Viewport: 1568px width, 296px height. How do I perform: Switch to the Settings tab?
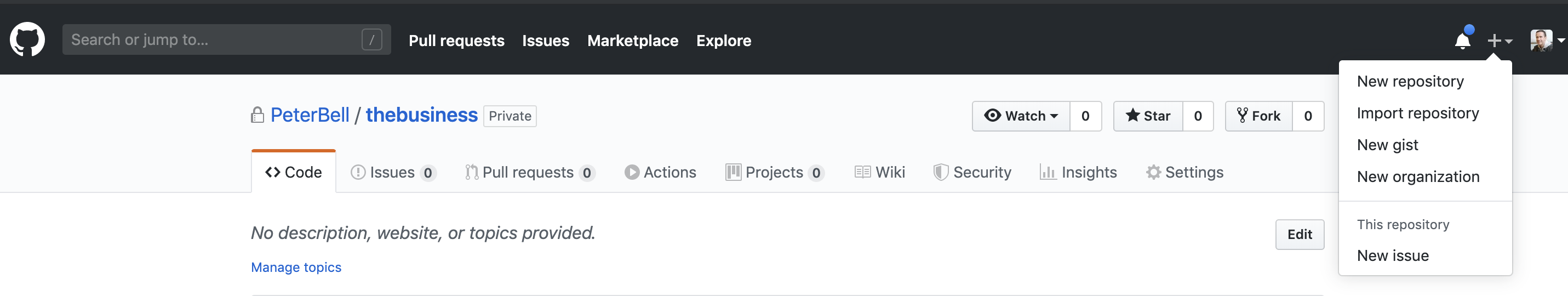1184,172
